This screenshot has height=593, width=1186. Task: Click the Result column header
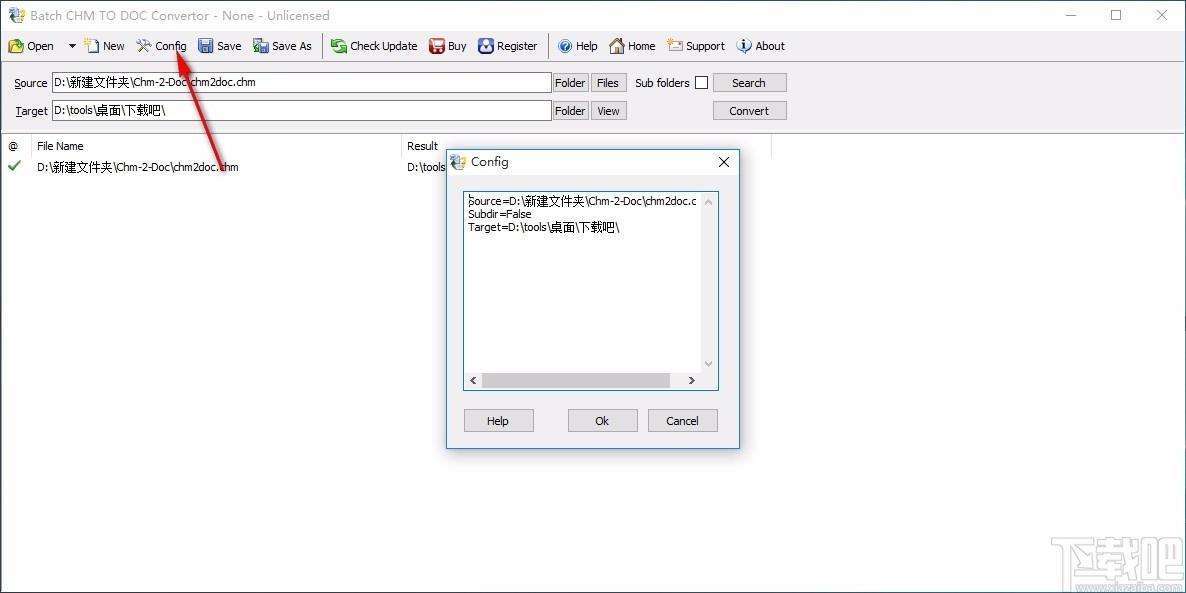(423, 146)
